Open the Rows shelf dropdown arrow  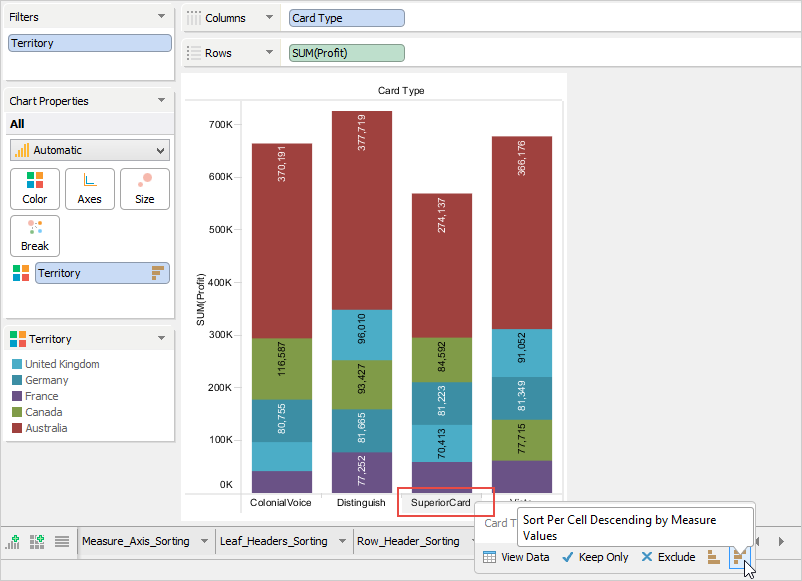tap(269, 53)
